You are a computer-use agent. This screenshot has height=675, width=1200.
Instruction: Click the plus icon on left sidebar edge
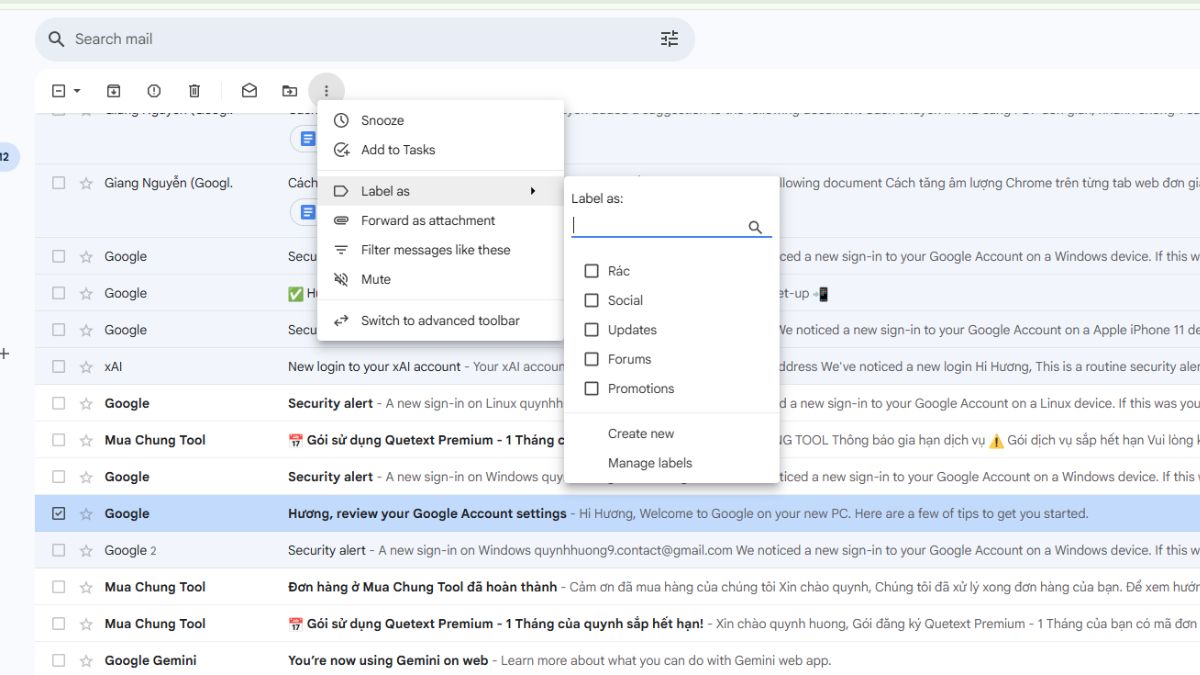[5, 353]
